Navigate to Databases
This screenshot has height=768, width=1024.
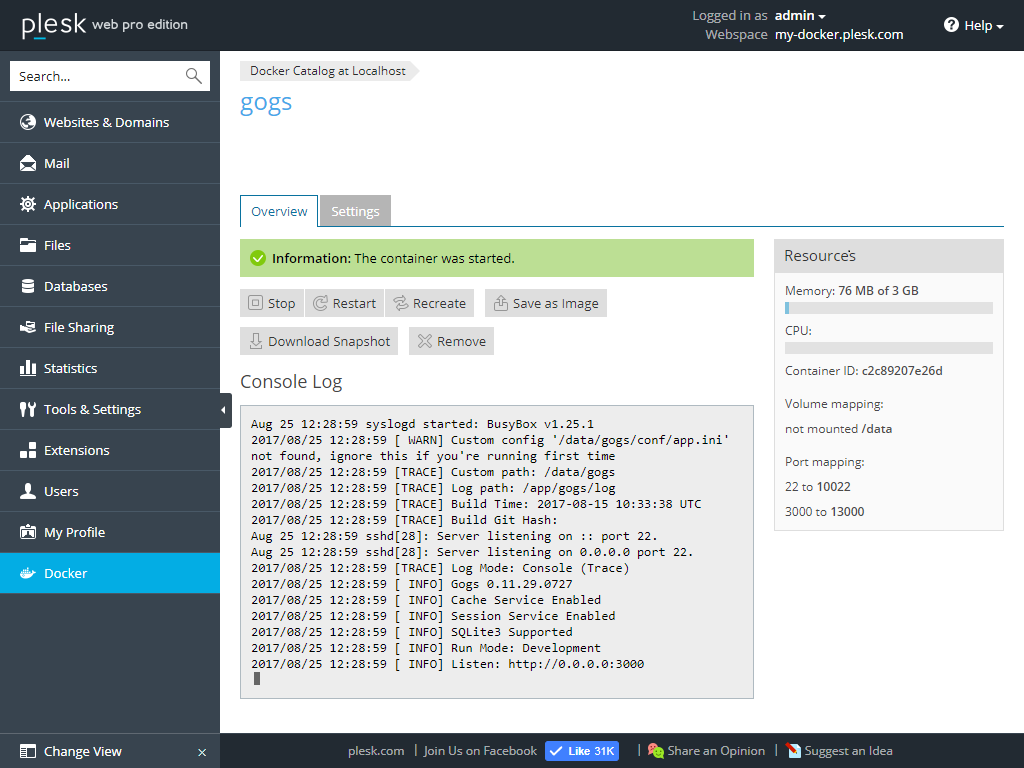click(110, 286)
